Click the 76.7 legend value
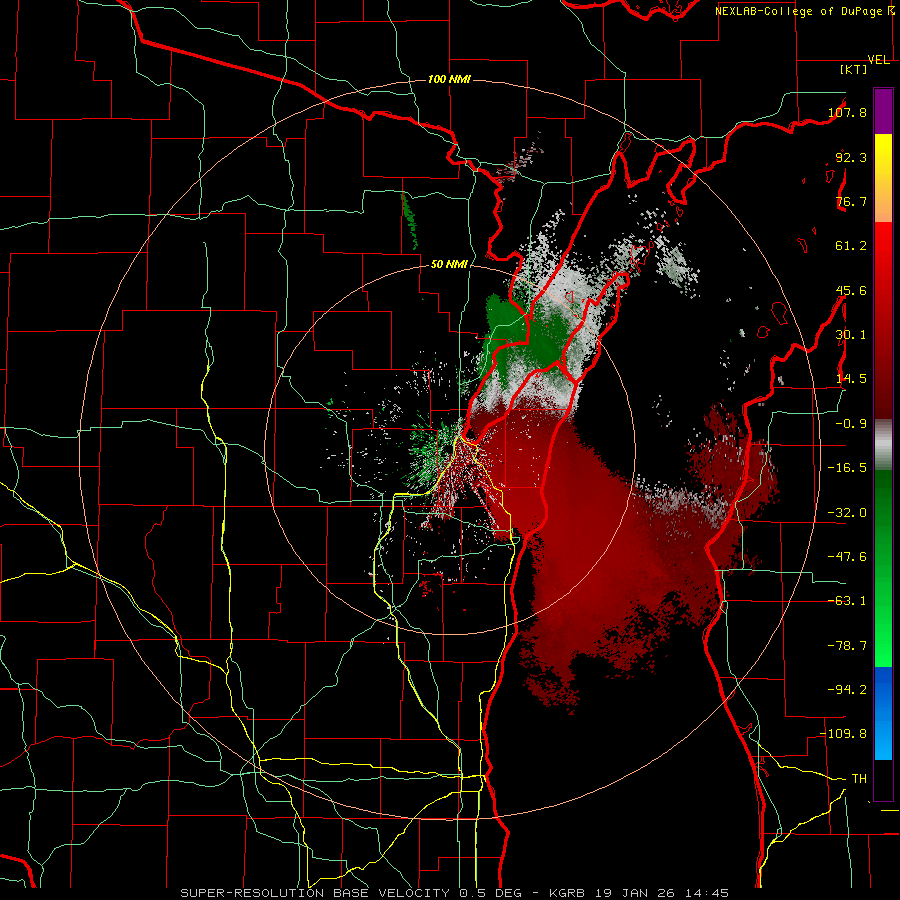Viewport: 900px width, 900px height. tap(851, 201)
